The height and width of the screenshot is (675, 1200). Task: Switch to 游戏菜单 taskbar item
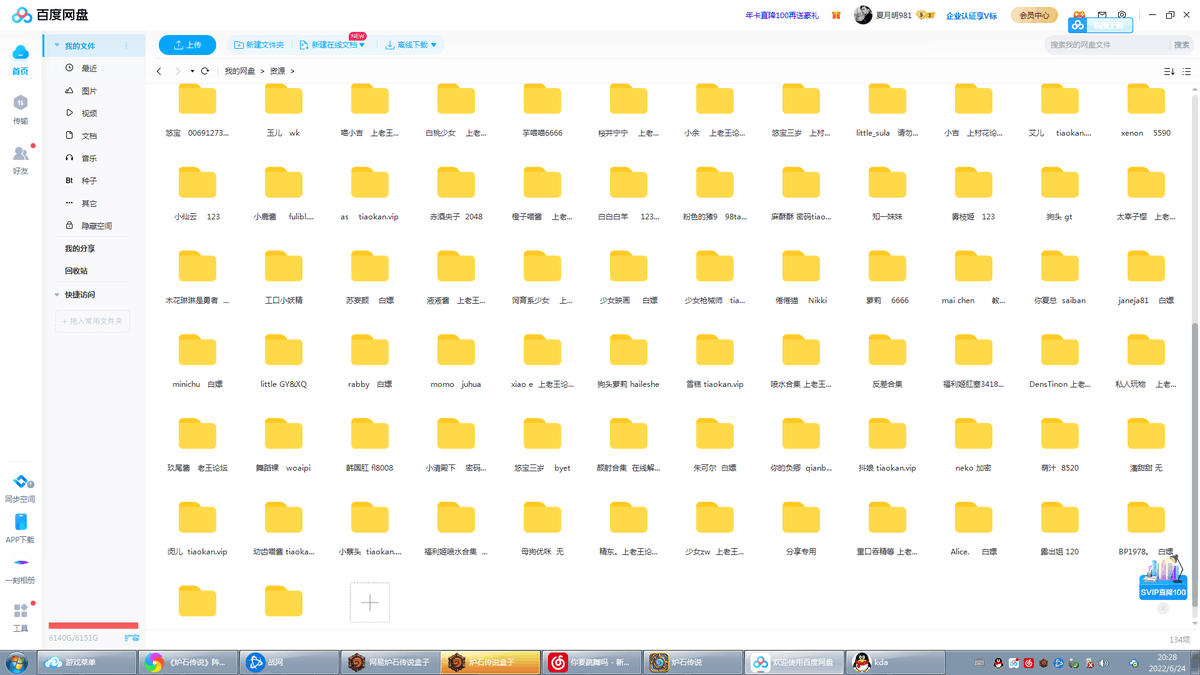(86, 662)
